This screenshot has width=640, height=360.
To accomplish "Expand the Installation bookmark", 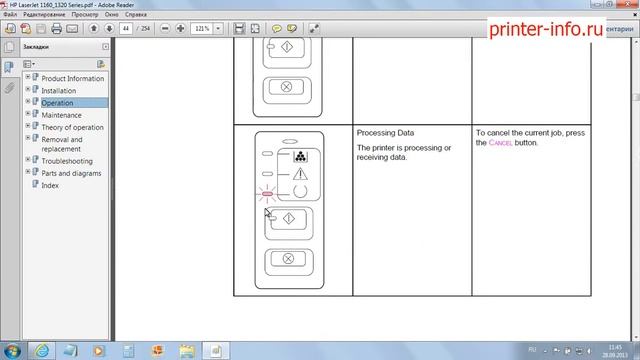I will pos(28,89).
